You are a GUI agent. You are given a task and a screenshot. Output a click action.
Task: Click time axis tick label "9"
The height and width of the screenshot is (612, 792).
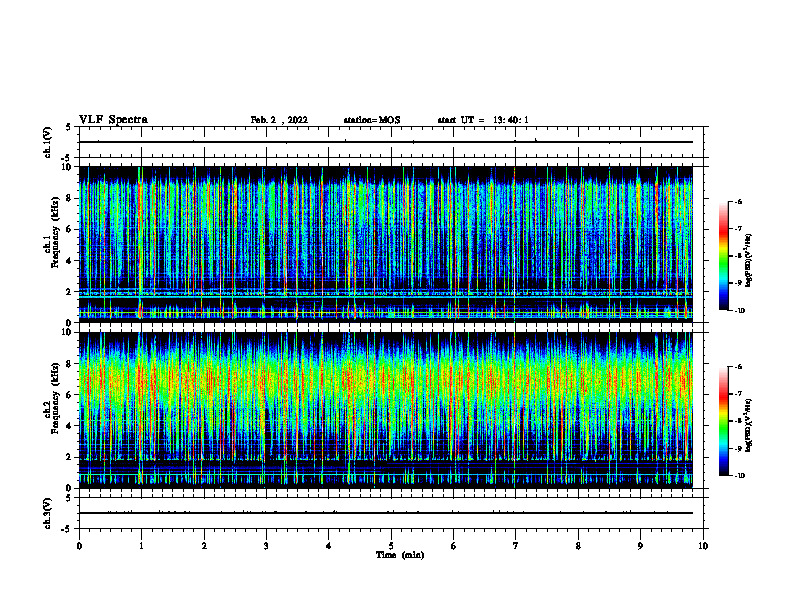tap(641, 546)
